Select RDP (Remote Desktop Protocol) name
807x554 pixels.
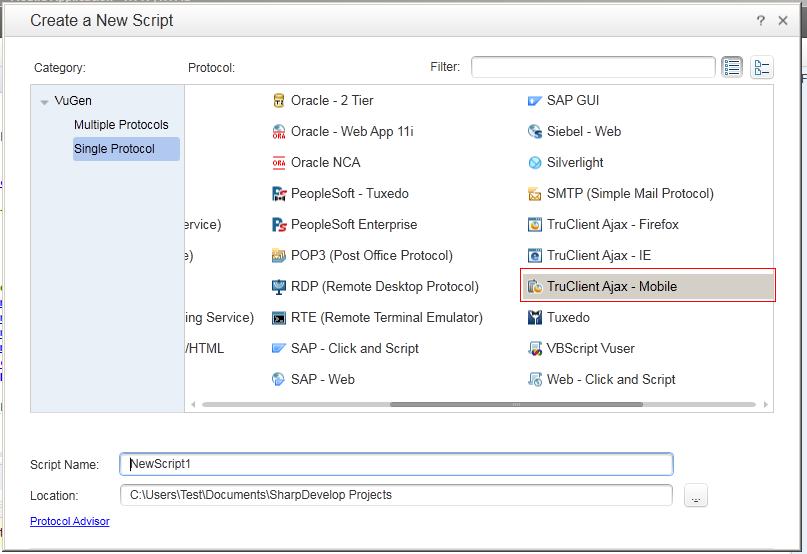[x=384, y=287]
